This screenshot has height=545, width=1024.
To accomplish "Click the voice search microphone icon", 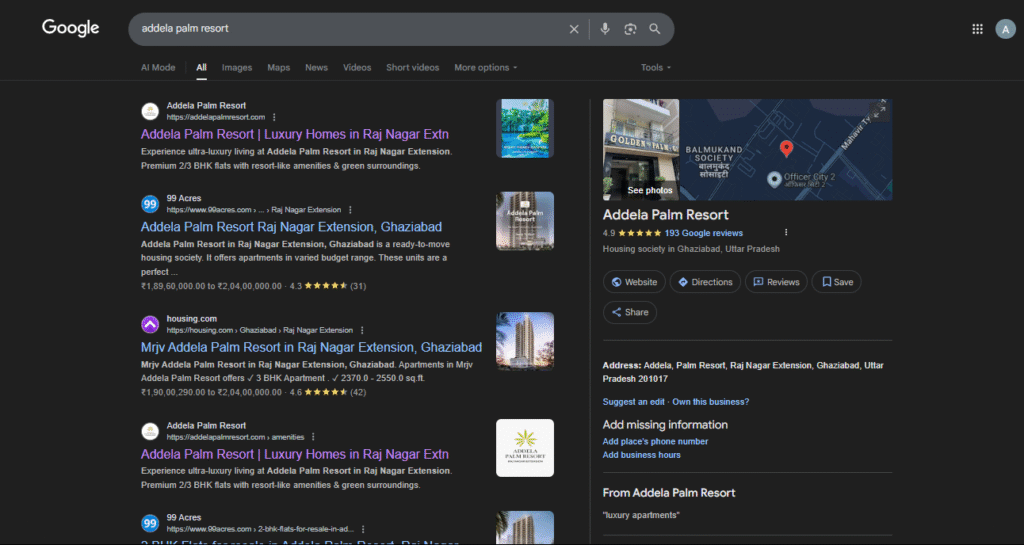I will pyautogui.click(x=605, y=29).
